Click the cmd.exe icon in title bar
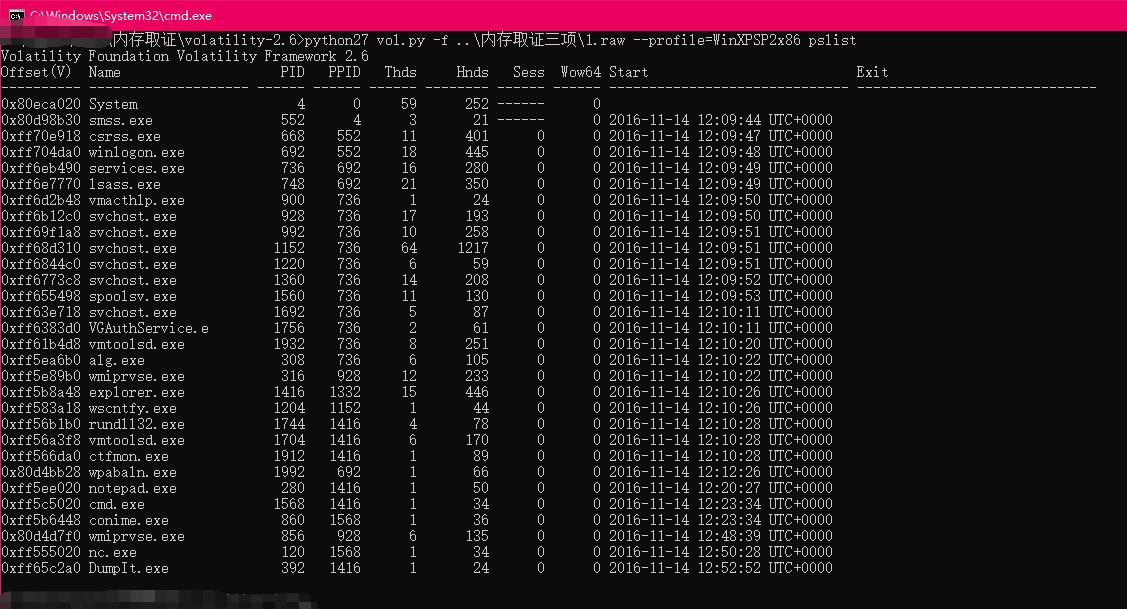Screen dimensions: 1127x609 click(x=14, y=15)
